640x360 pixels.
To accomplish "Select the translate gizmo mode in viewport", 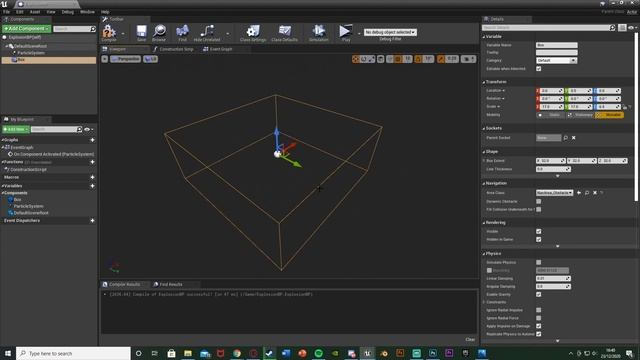I will [x=356, y=59].
